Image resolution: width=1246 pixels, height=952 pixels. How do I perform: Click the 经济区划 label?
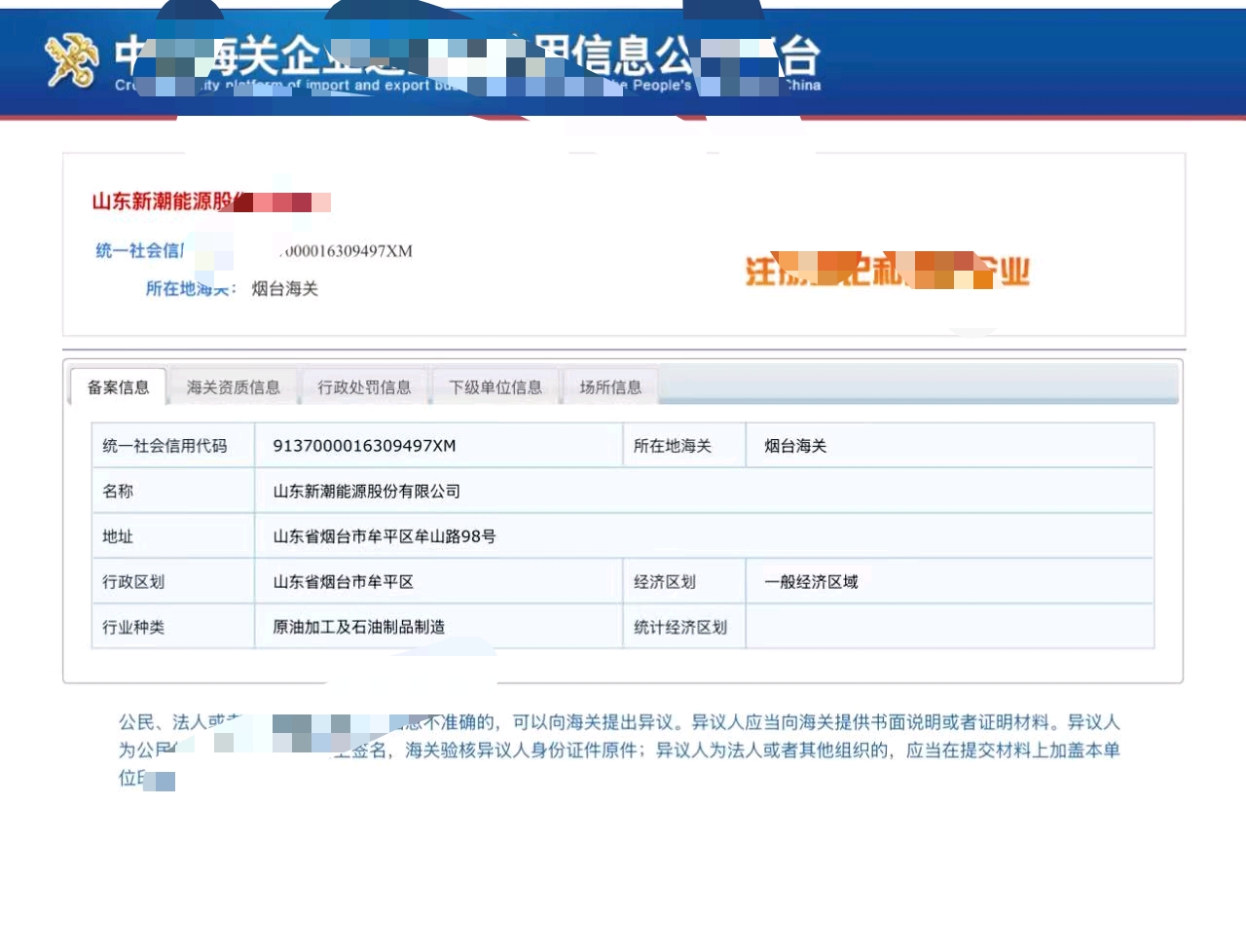click(x=665, y=582)
